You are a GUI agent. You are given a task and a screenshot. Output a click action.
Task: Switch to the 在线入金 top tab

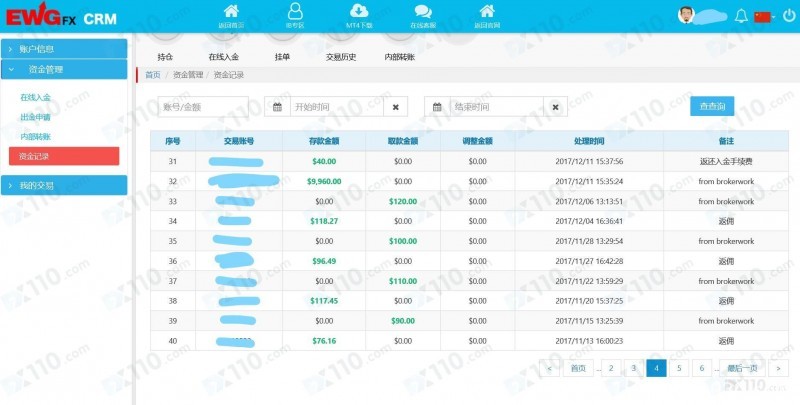point(223,57)
